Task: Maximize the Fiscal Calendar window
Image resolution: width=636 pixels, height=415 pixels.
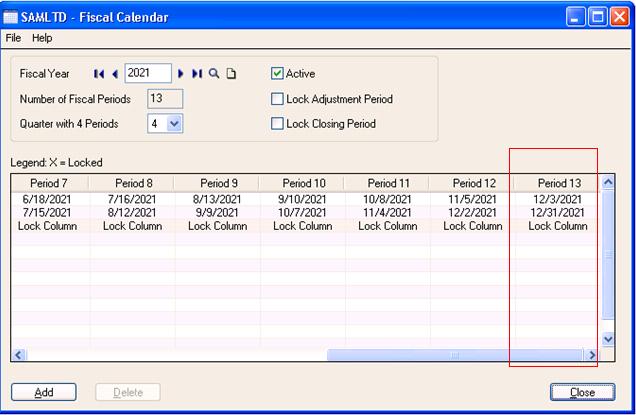Action: tap(597, 17)
